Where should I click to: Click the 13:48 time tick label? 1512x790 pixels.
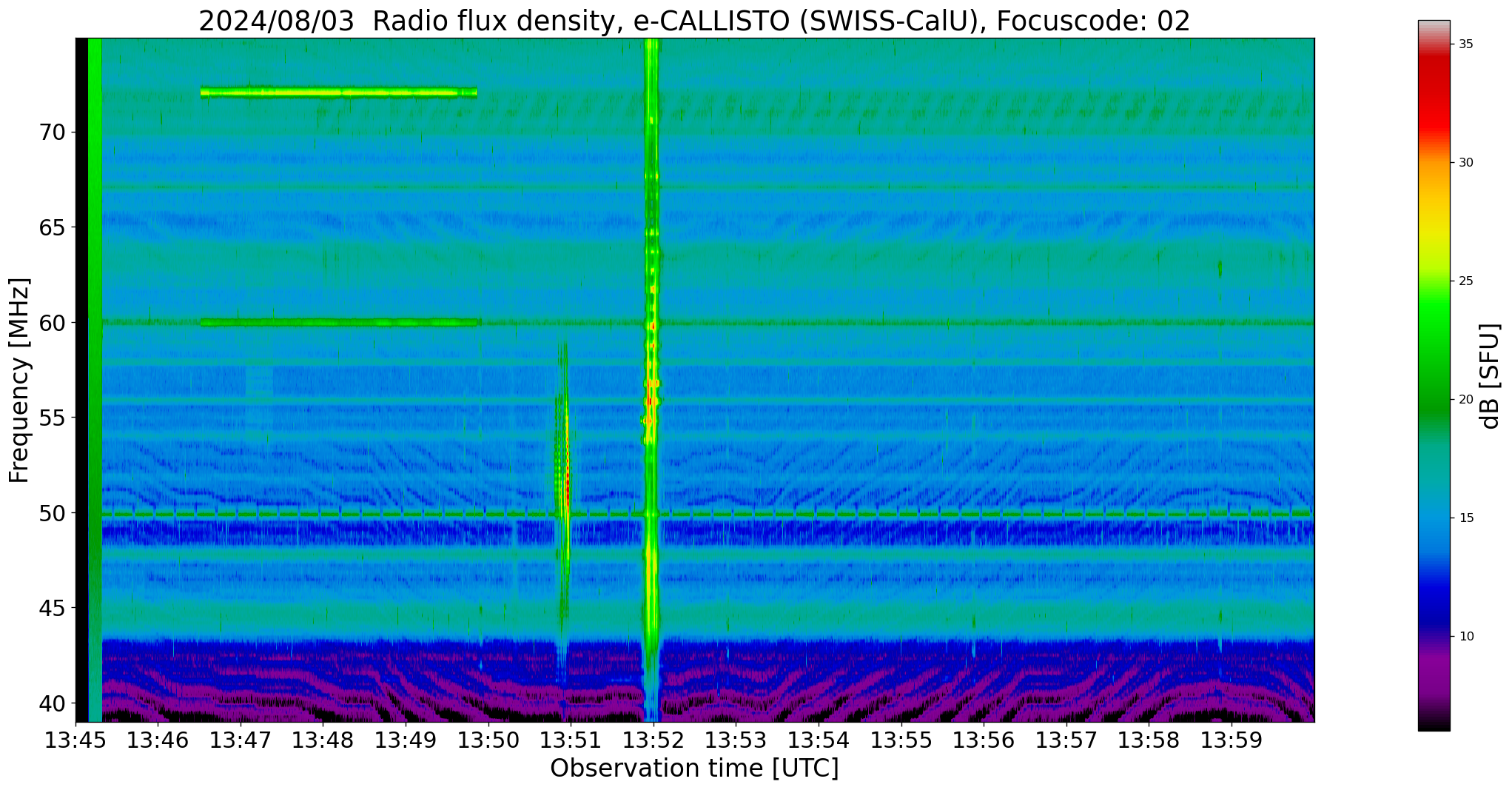[x=323, y=740]
